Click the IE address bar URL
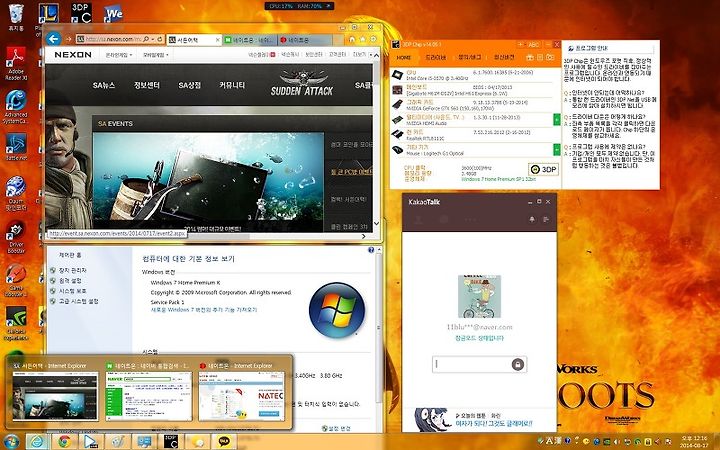720x450 pixels. pyautogui.click(x=113, y=39)
